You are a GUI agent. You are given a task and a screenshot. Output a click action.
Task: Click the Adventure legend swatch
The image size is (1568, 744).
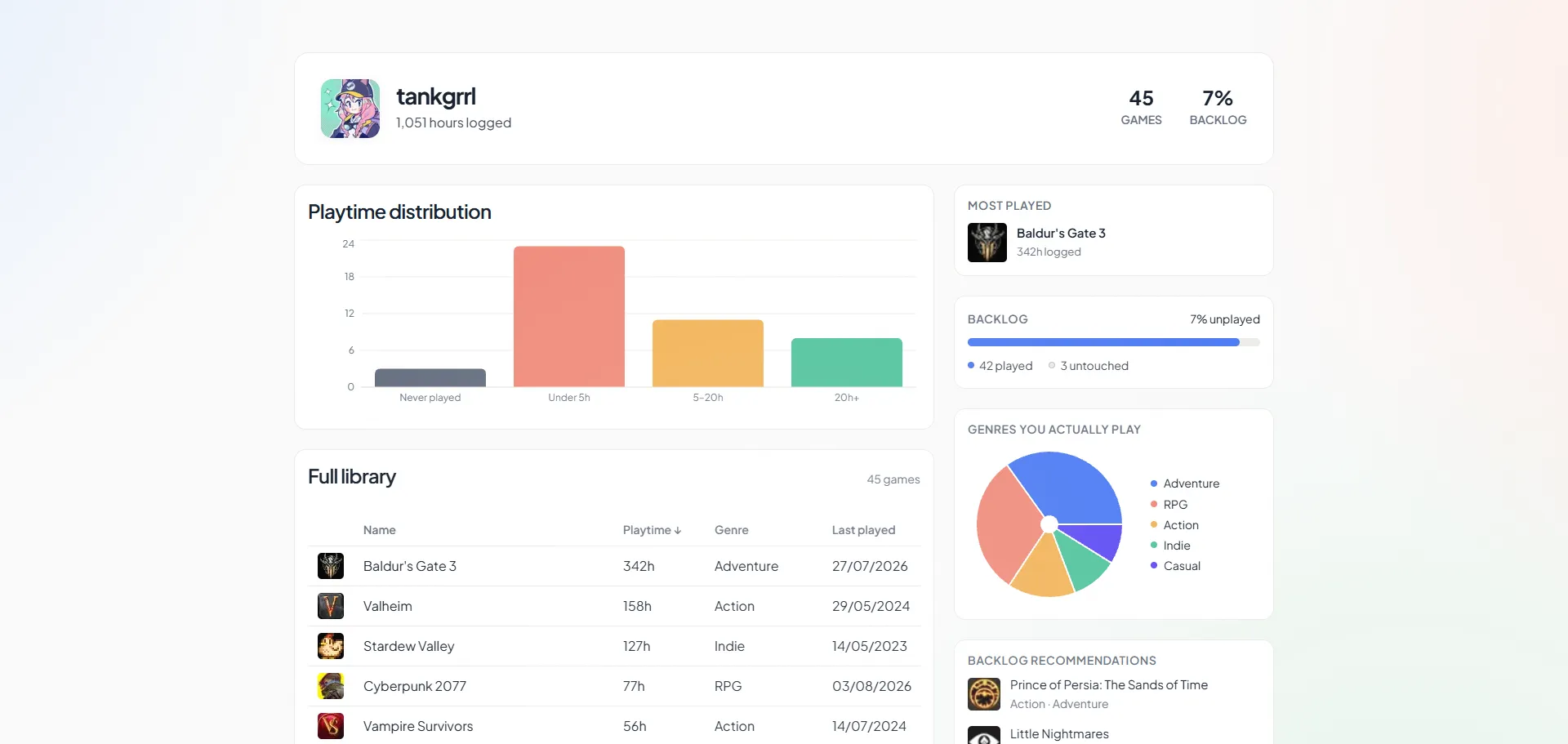click(x=1154, y=483)
